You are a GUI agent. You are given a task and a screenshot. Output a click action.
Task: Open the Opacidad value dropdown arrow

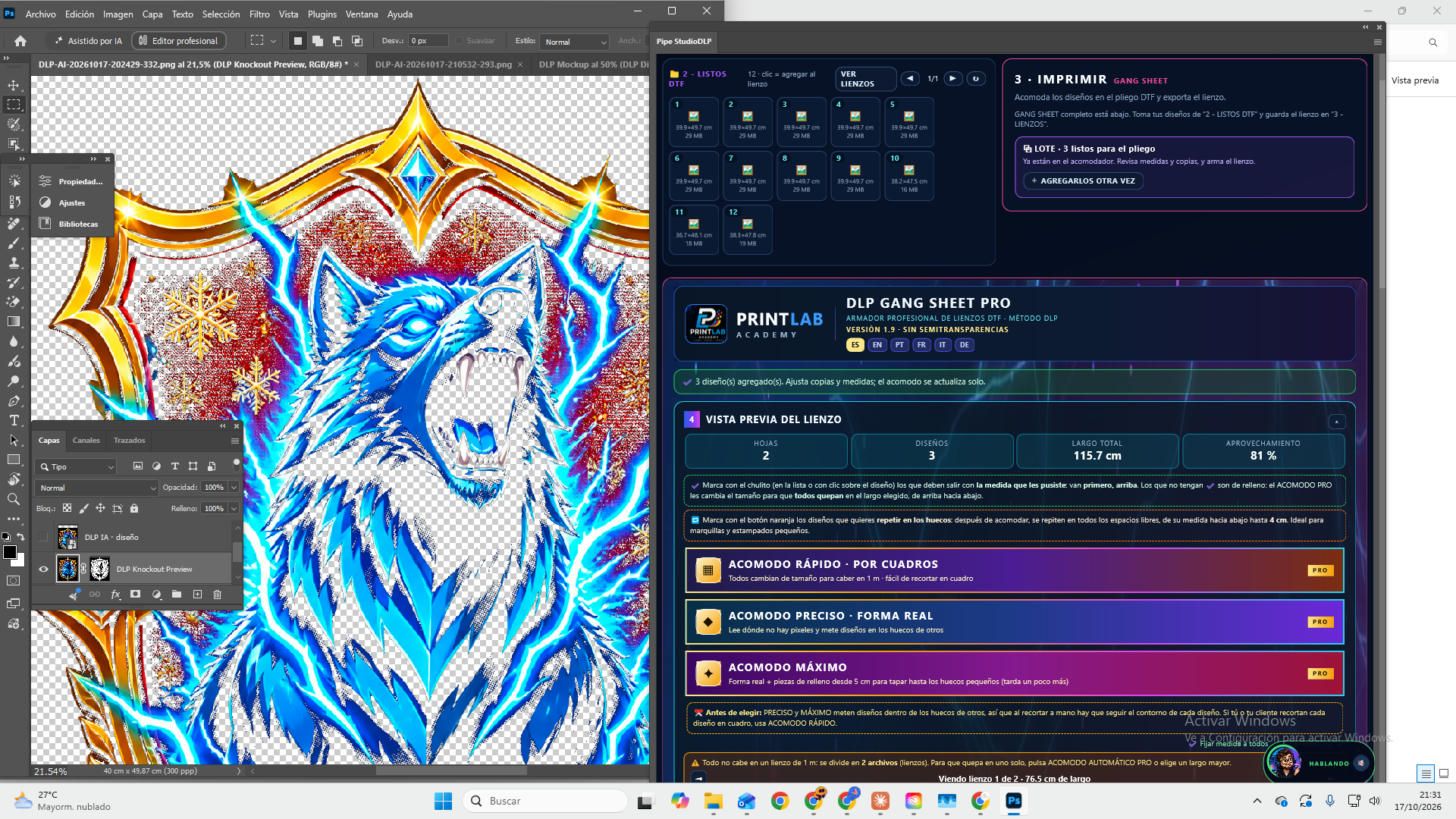click(234, 487)
